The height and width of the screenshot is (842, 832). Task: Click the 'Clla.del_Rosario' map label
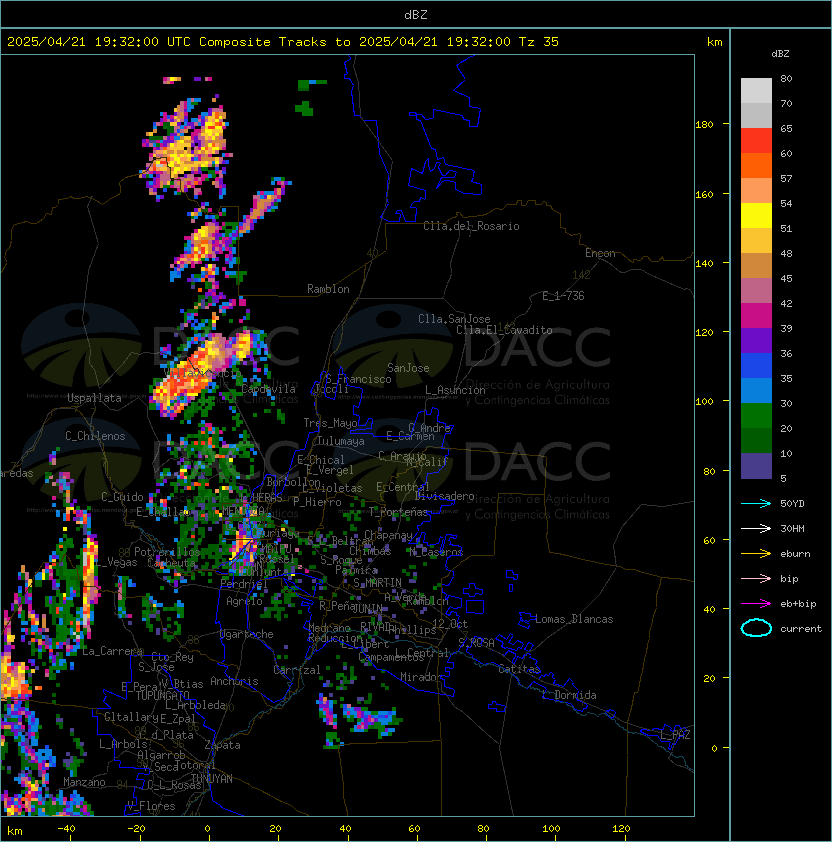471,226
